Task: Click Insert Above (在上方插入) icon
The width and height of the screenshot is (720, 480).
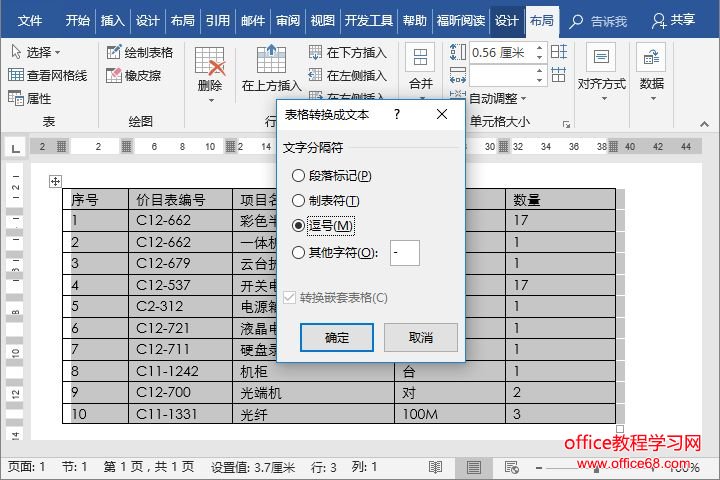Action: (271, 59)
